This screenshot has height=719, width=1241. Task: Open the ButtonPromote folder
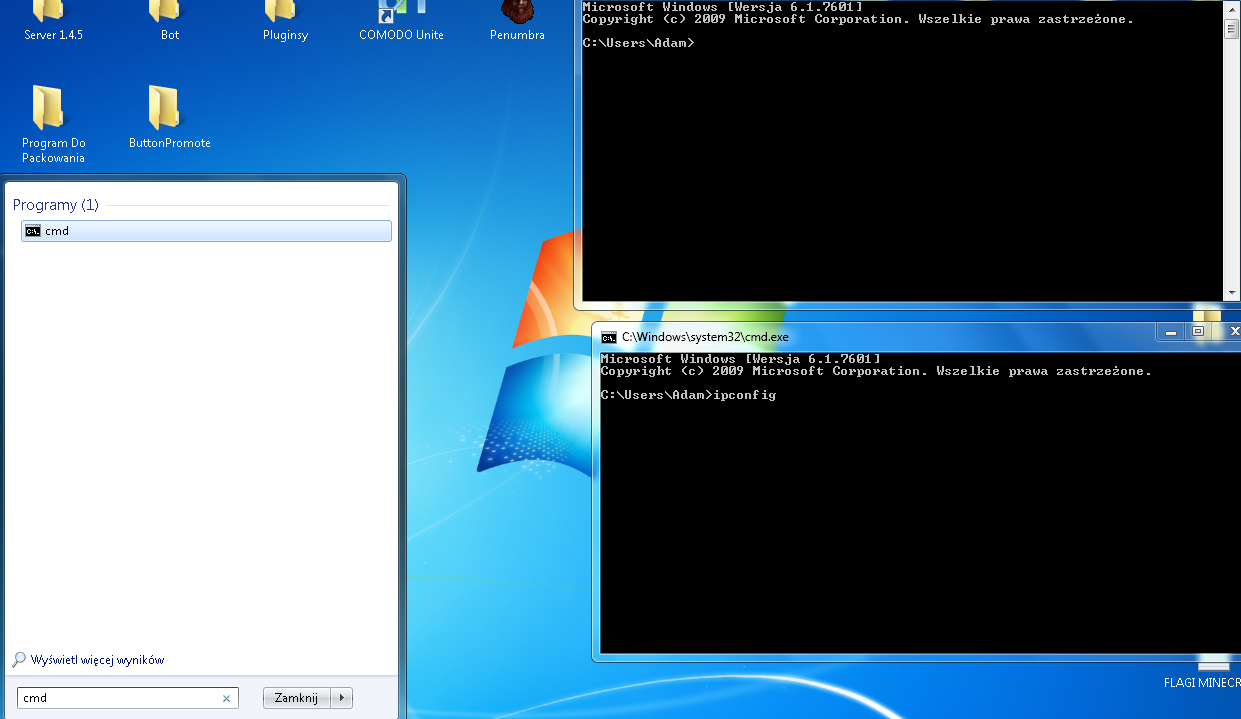(x=170, y=117)
